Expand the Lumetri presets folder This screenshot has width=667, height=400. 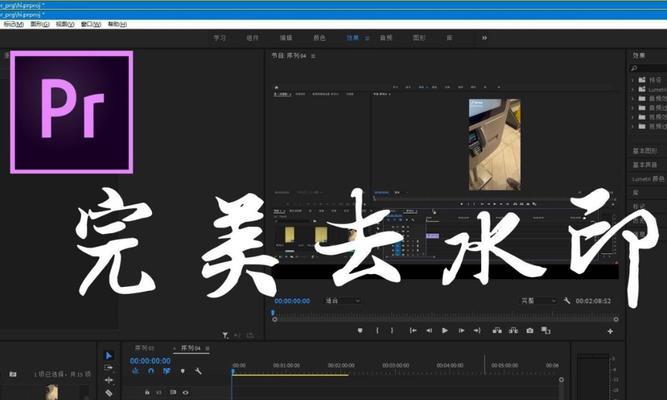click(x=632, y=89)
